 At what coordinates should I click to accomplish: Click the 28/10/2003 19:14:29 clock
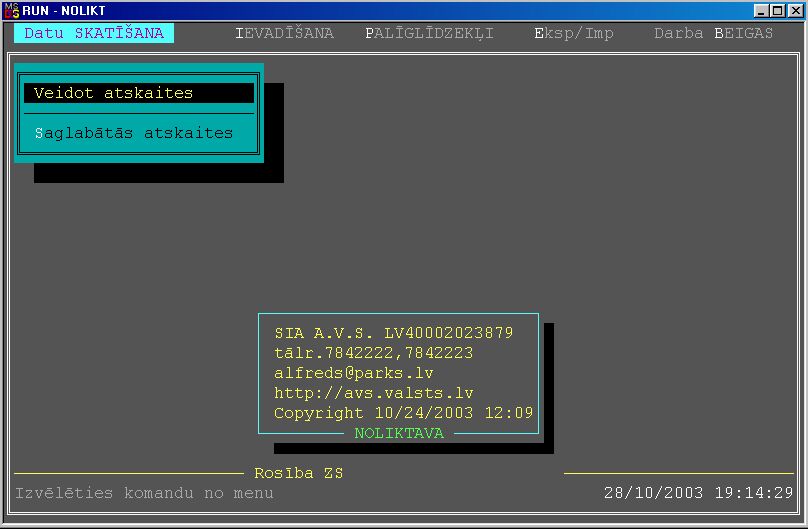click(x=698, y=493)
